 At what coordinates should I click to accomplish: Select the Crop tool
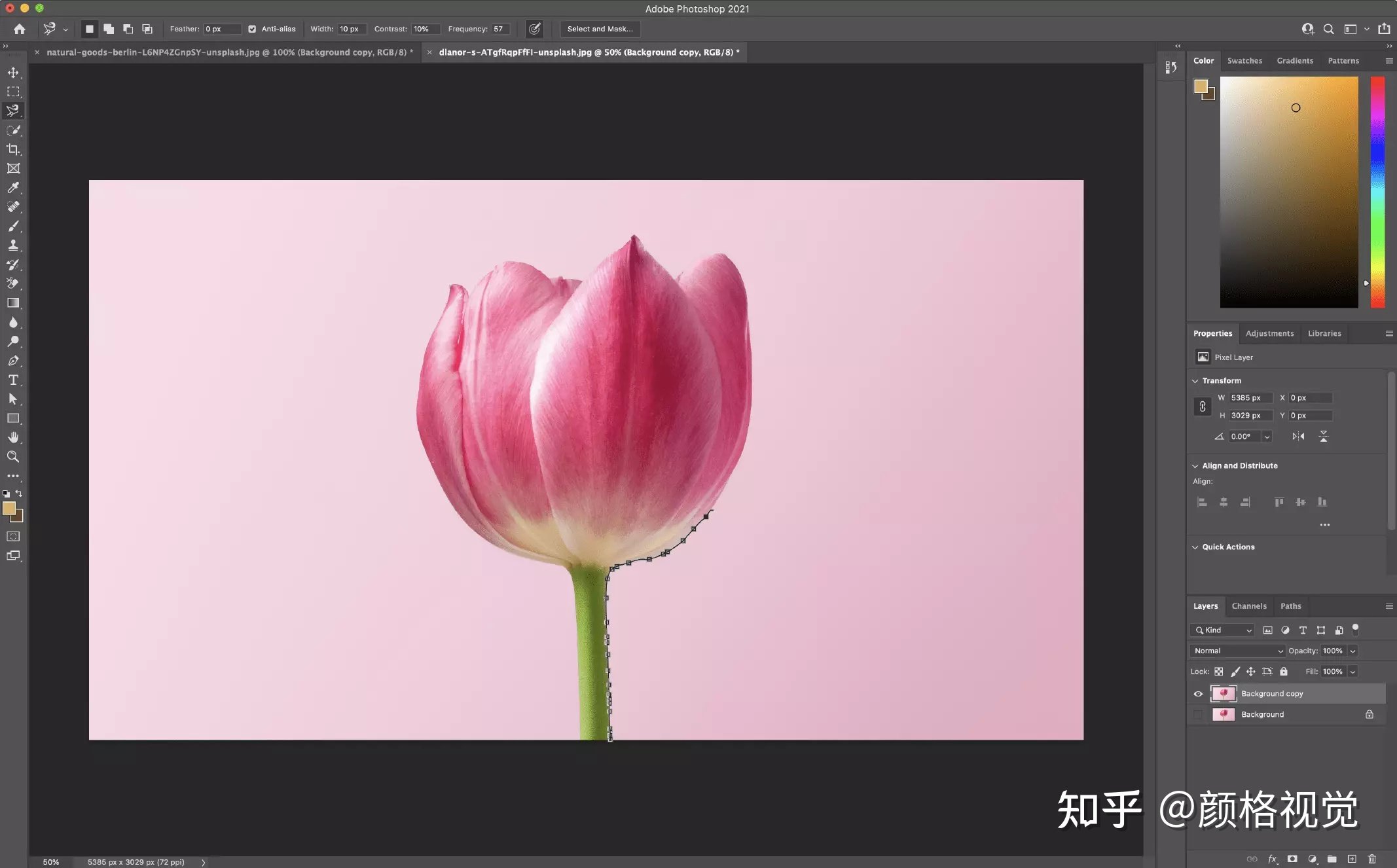(13, 148)
